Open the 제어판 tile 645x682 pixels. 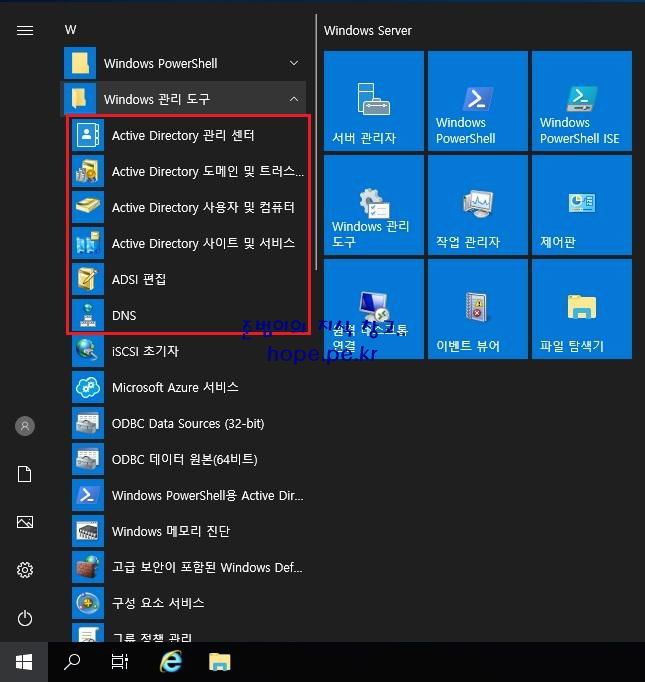(582, 205)
